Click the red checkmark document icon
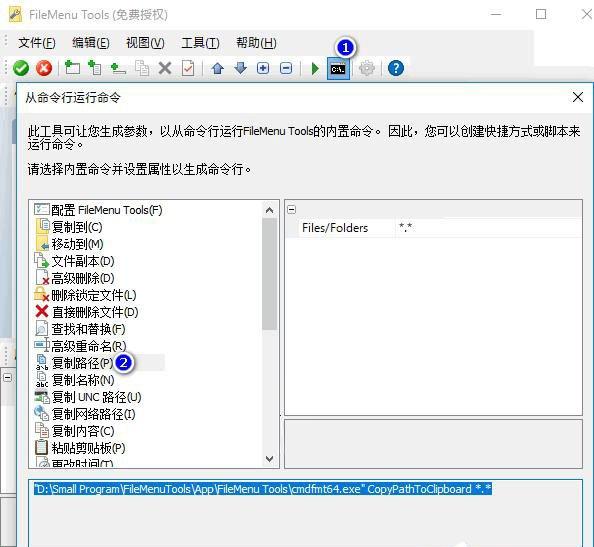Image resolution: width=594 pixels, height=547 pixels. (188, 69)
